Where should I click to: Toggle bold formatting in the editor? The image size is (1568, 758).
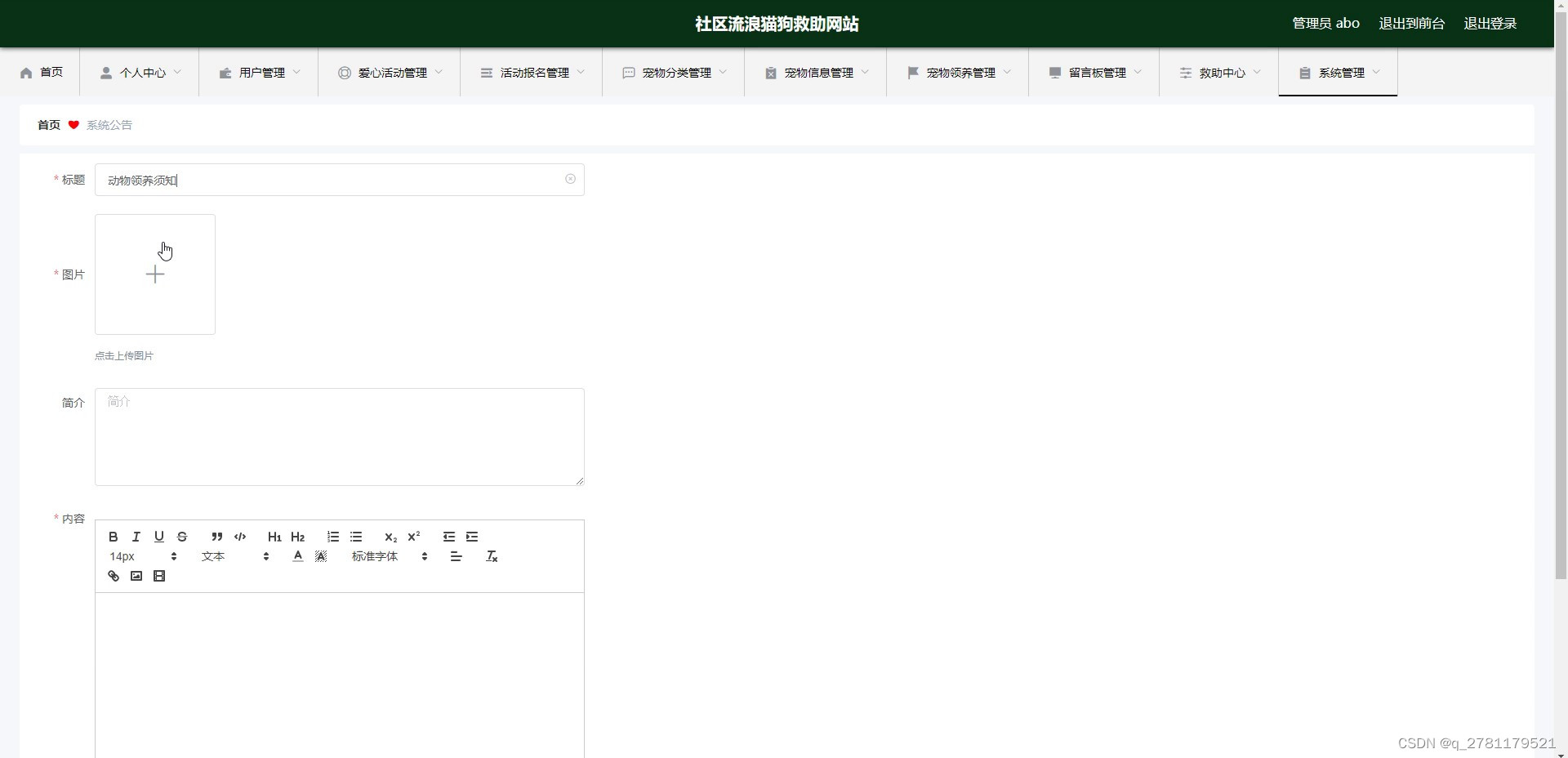pyautogui.click(x=114, y=537)
